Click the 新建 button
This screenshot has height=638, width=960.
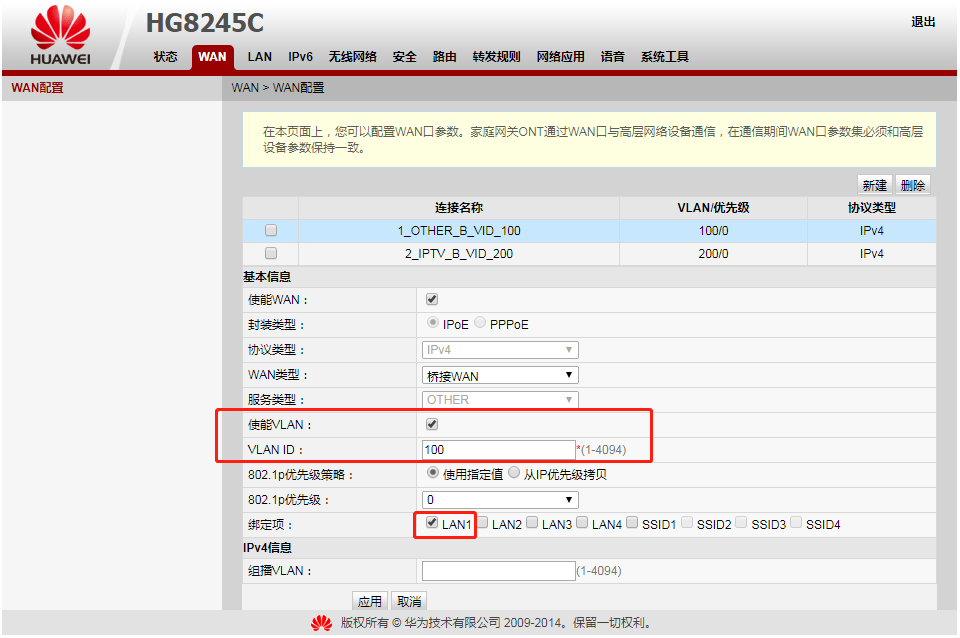tap(874, 185)
